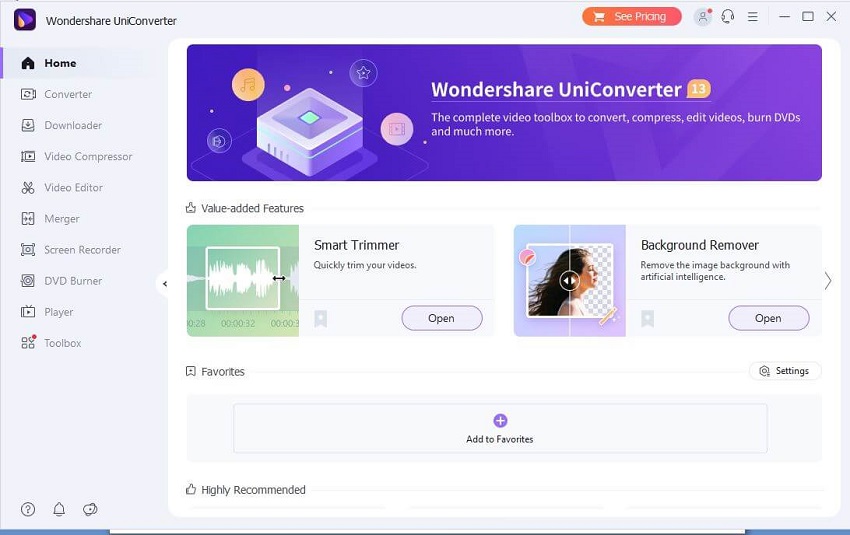Open the help question mark icon
Viewport: 850px width, 535px height.
pos(28,510)
